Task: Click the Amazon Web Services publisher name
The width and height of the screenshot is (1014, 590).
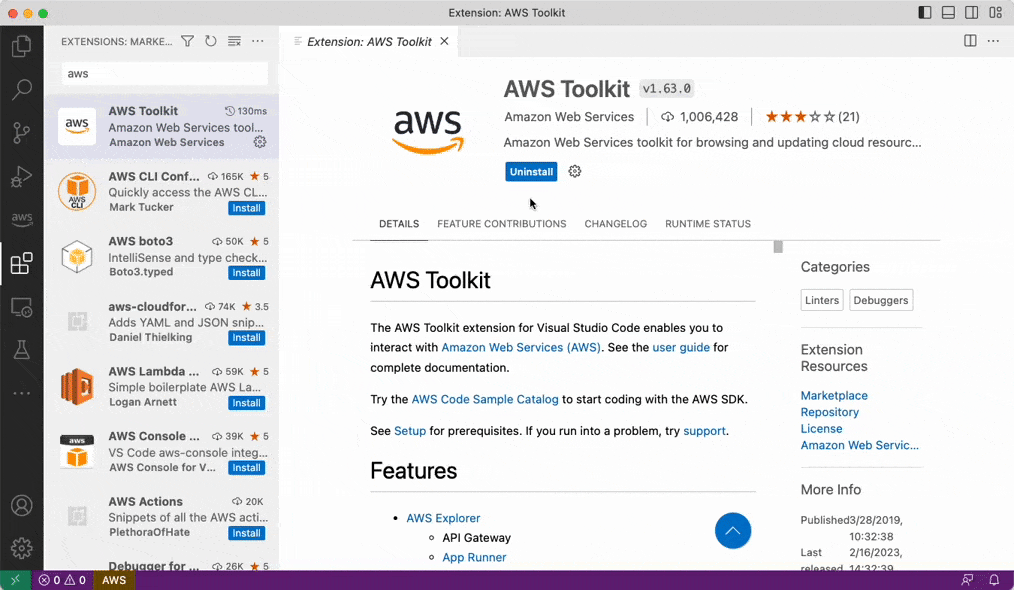Action: click(x=569, y=117)
